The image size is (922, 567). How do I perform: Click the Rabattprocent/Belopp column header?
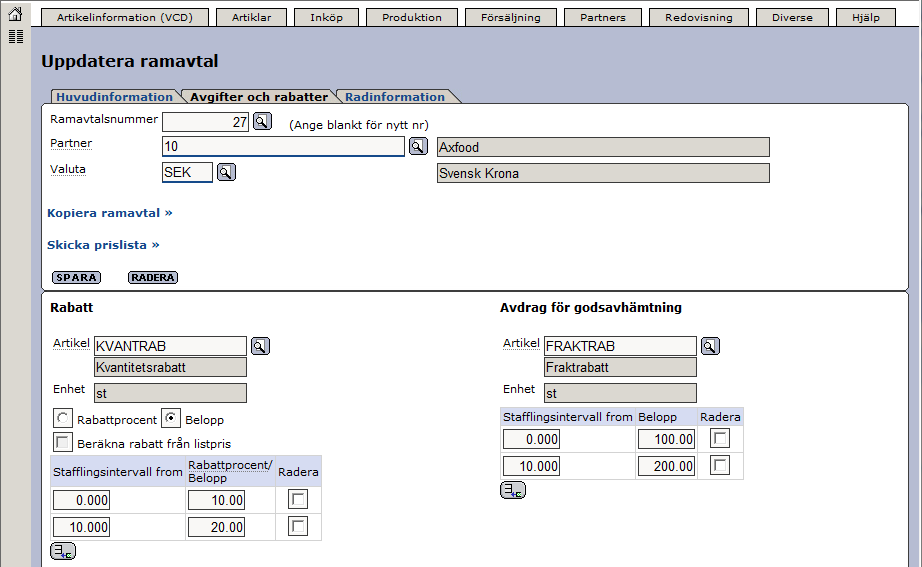(230, 471)
